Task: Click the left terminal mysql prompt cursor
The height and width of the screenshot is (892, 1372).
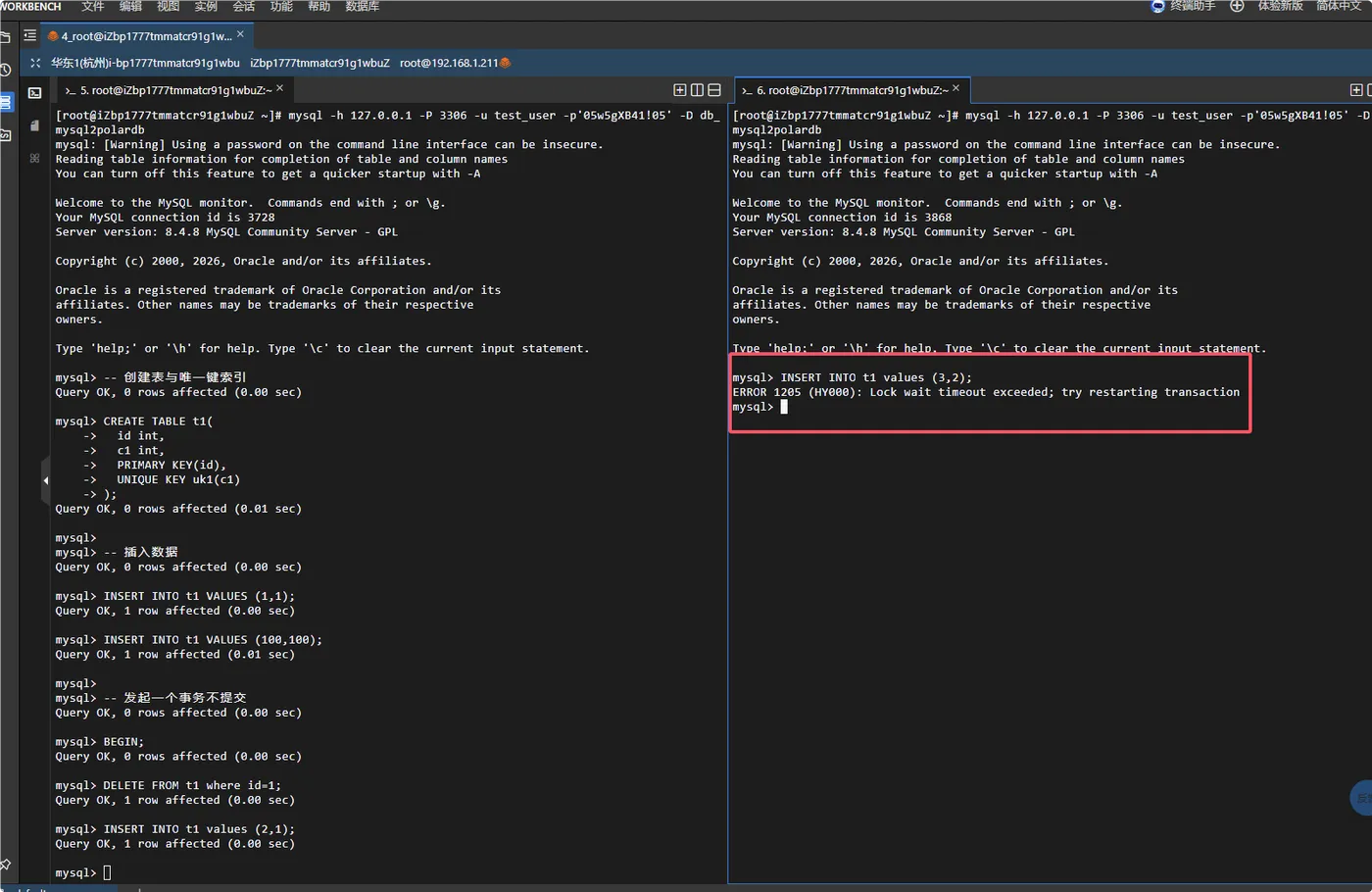Action: click(x=107, y=872)
